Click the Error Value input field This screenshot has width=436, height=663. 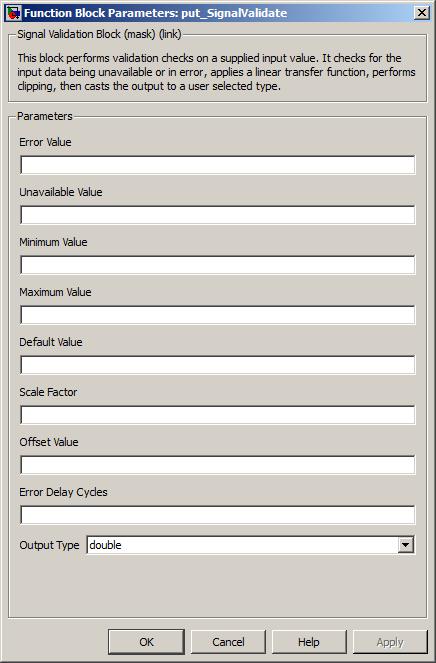(217, 165)
